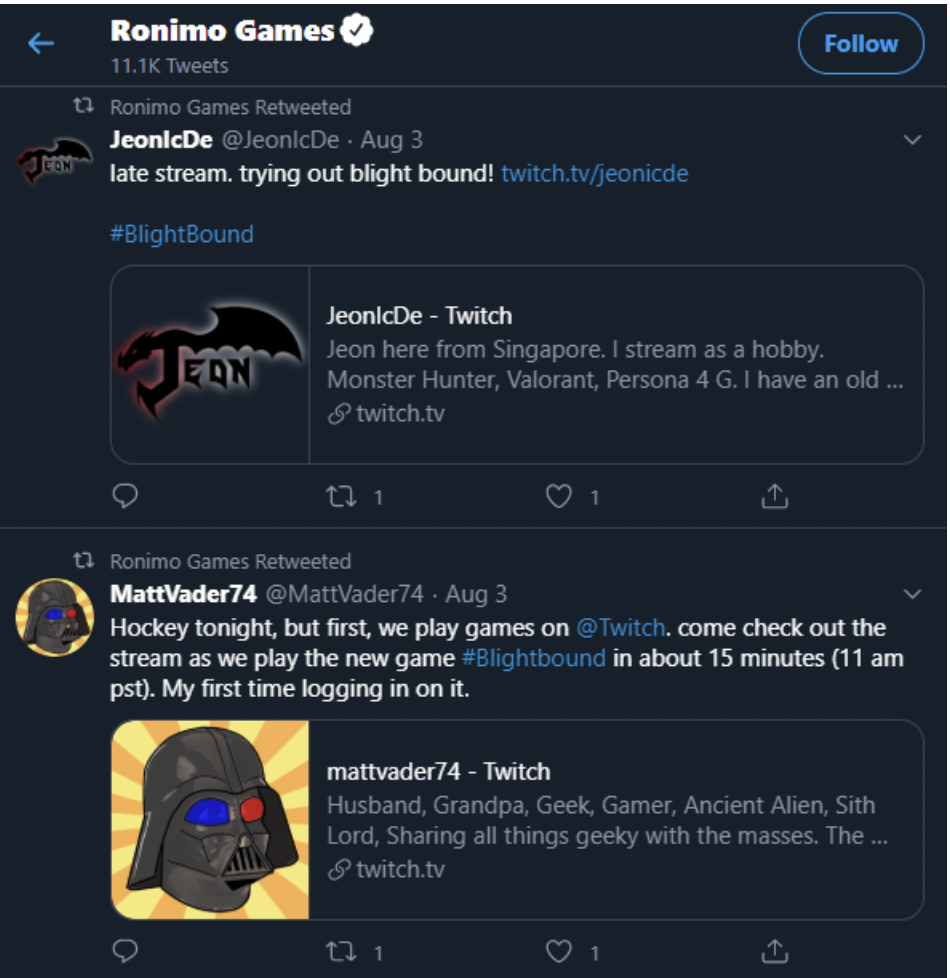The width and height of the screenshot is (950, 978).
Task: Open the mattvader74 - Twitch card thumbnail
Action: (210, 820)
